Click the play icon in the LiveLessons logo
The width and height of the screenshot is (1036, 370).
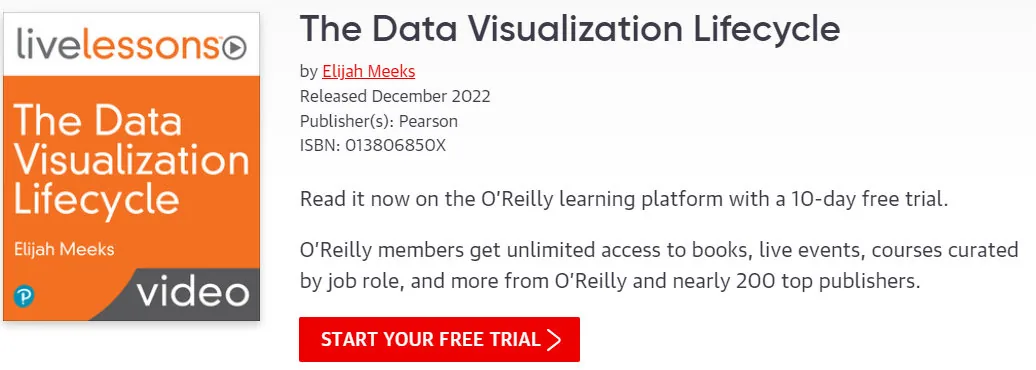pyautogui.click(x=233, y=48)
